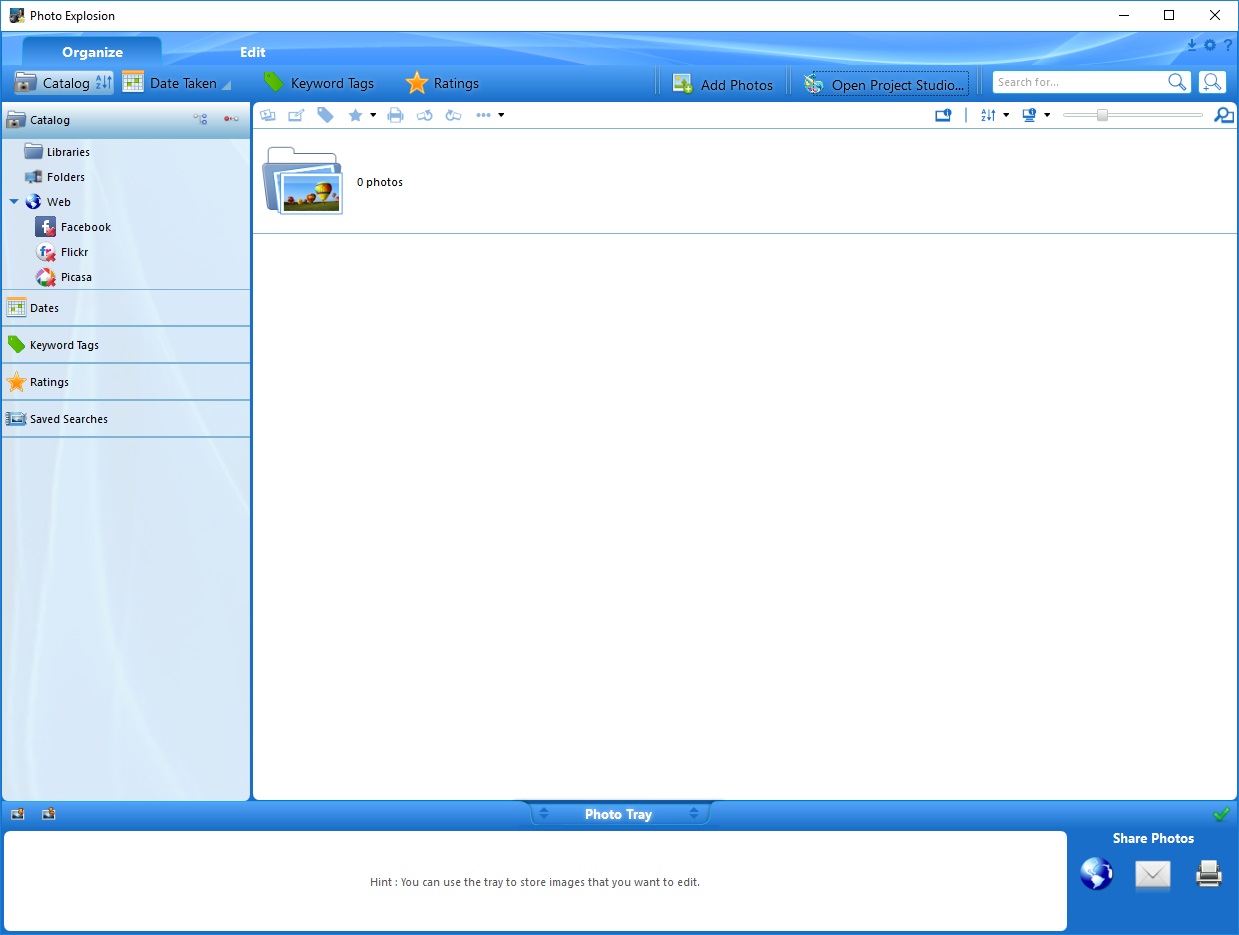Click the tree structure icon in Catalog header
Screen dimensions: 1239x935
tap(200, 119)
